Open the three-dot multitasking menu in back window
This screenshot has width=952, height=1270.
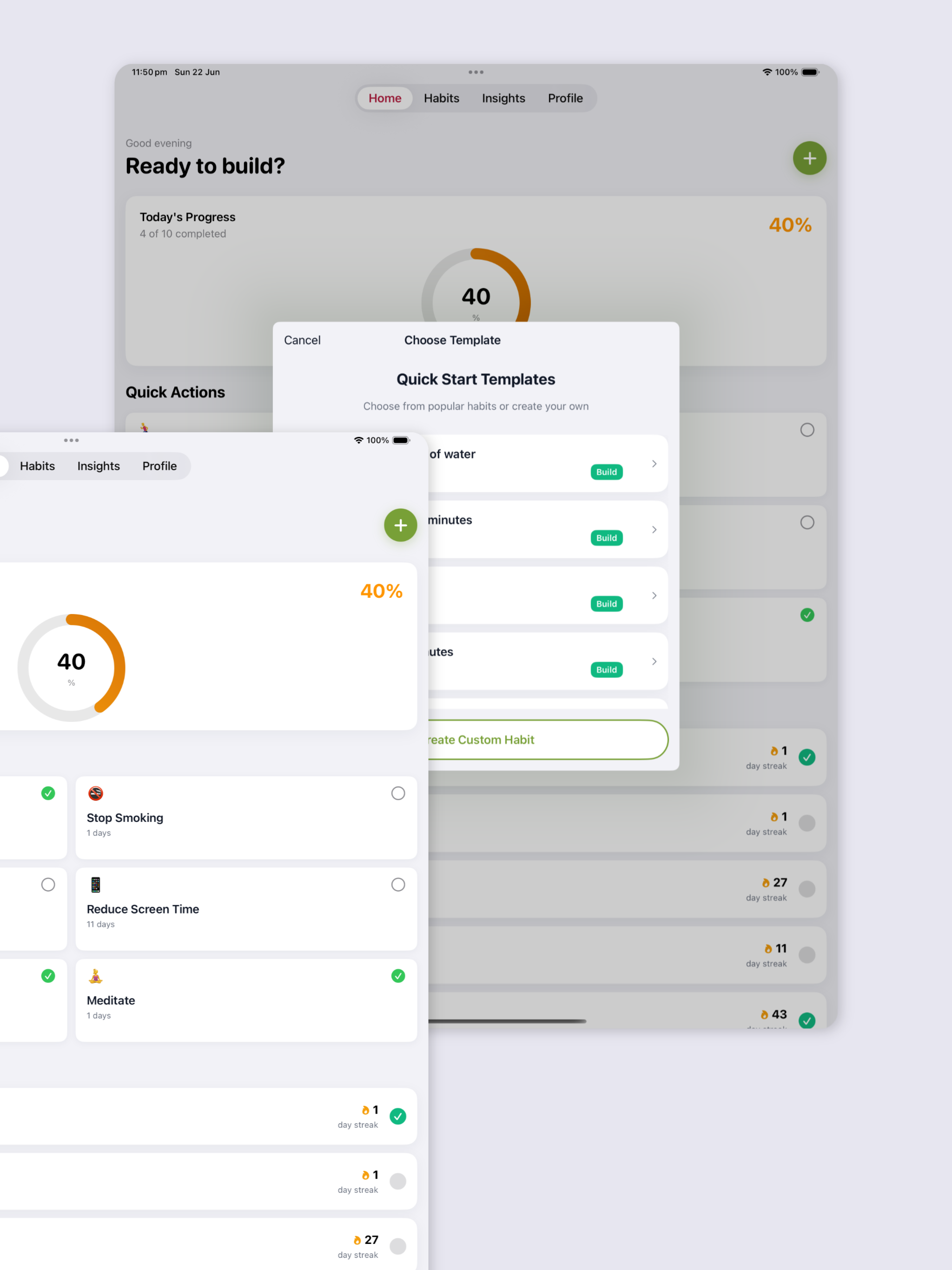(476, 72)
